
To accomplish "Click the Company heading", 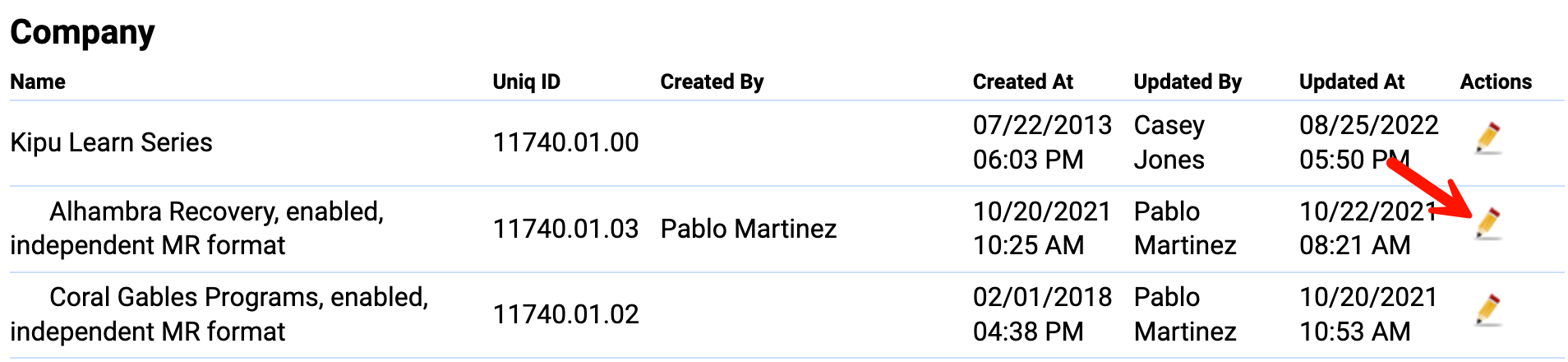I will [x=82, y=32].
